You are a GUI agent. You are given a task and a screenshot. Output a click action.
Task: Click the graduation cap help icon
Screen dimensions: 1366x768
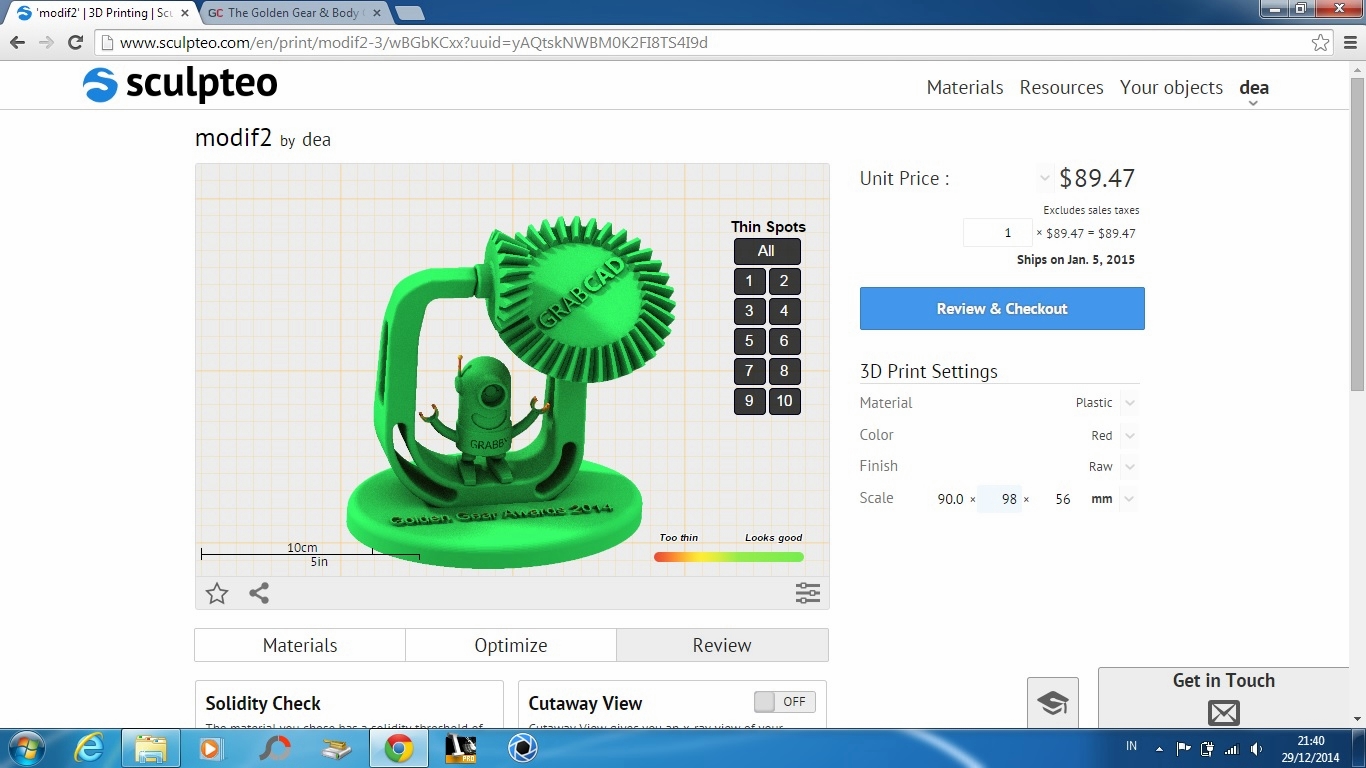click(1052, 703)
